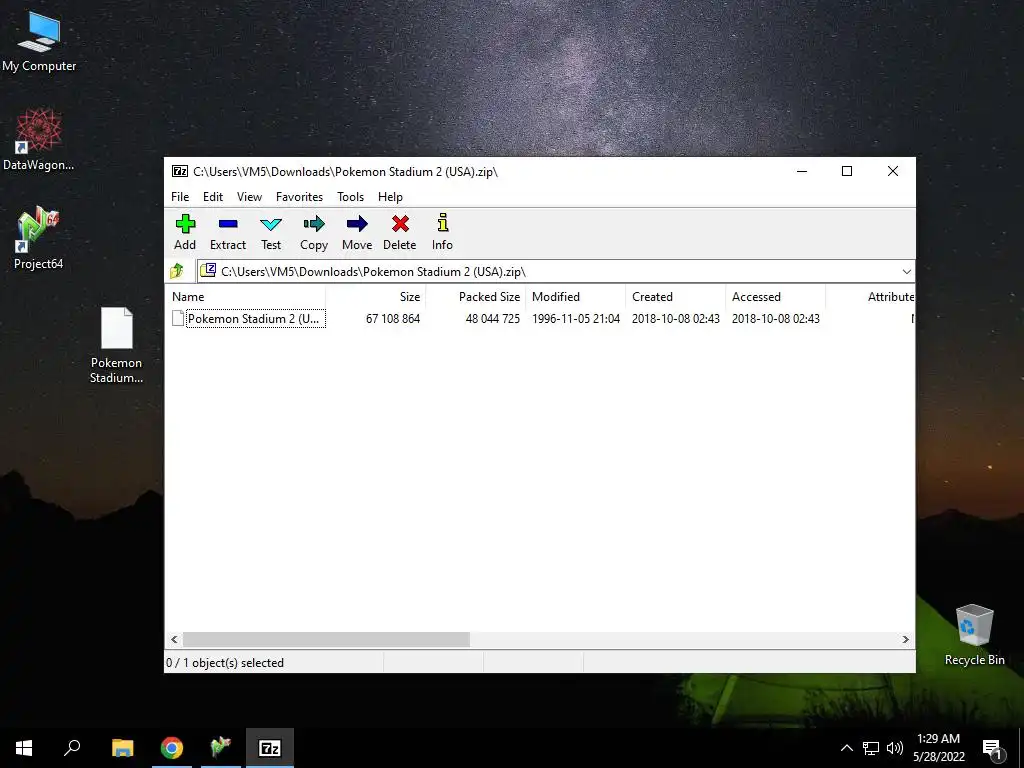Open File Explorer from the taskbar
Image resolution: width=1024 pixels, height=768 pixels.
(122, 748)
